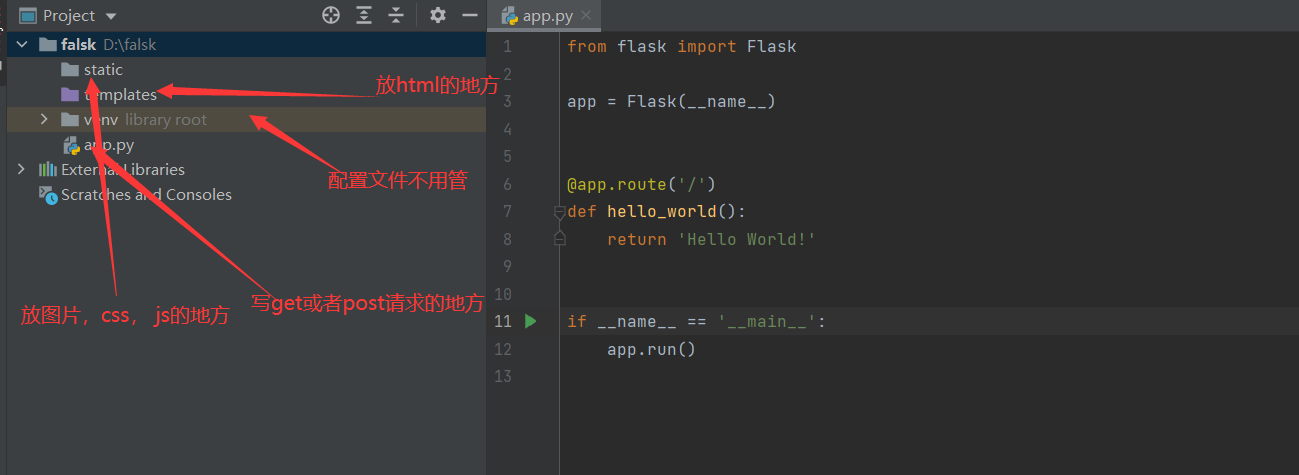Select the app.py editor tab
This screenshot has width=1299, height=475.
coord(545,16)
